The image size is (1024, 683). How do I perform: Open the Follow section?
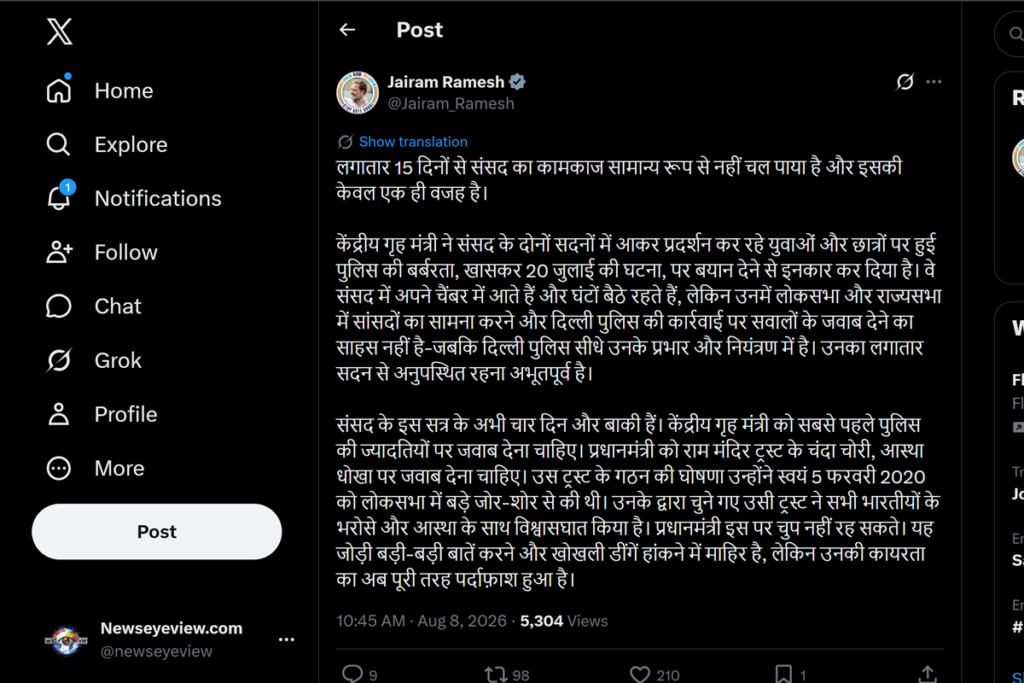pos(102,252)
